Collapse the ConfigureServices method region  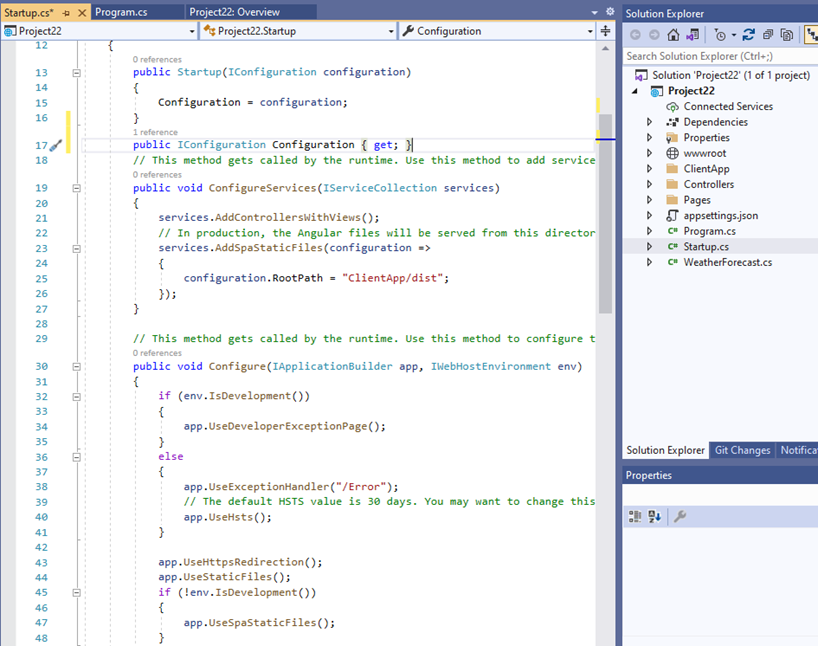[x=77, y=186]
